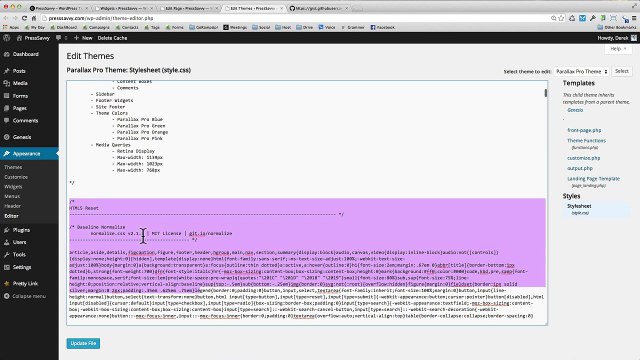The height and width of the screenshot is (360, 640).
Task: Go to Header under Appearance
Action: (x=13, y=206)
